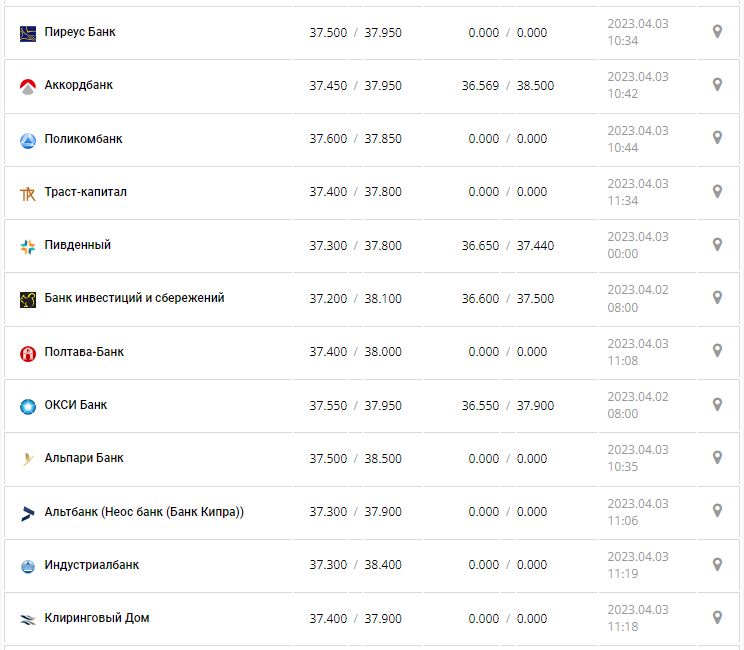Click the ОКСИ Банк logo icon
Screen dimensions: 744x650
(28, 406)
